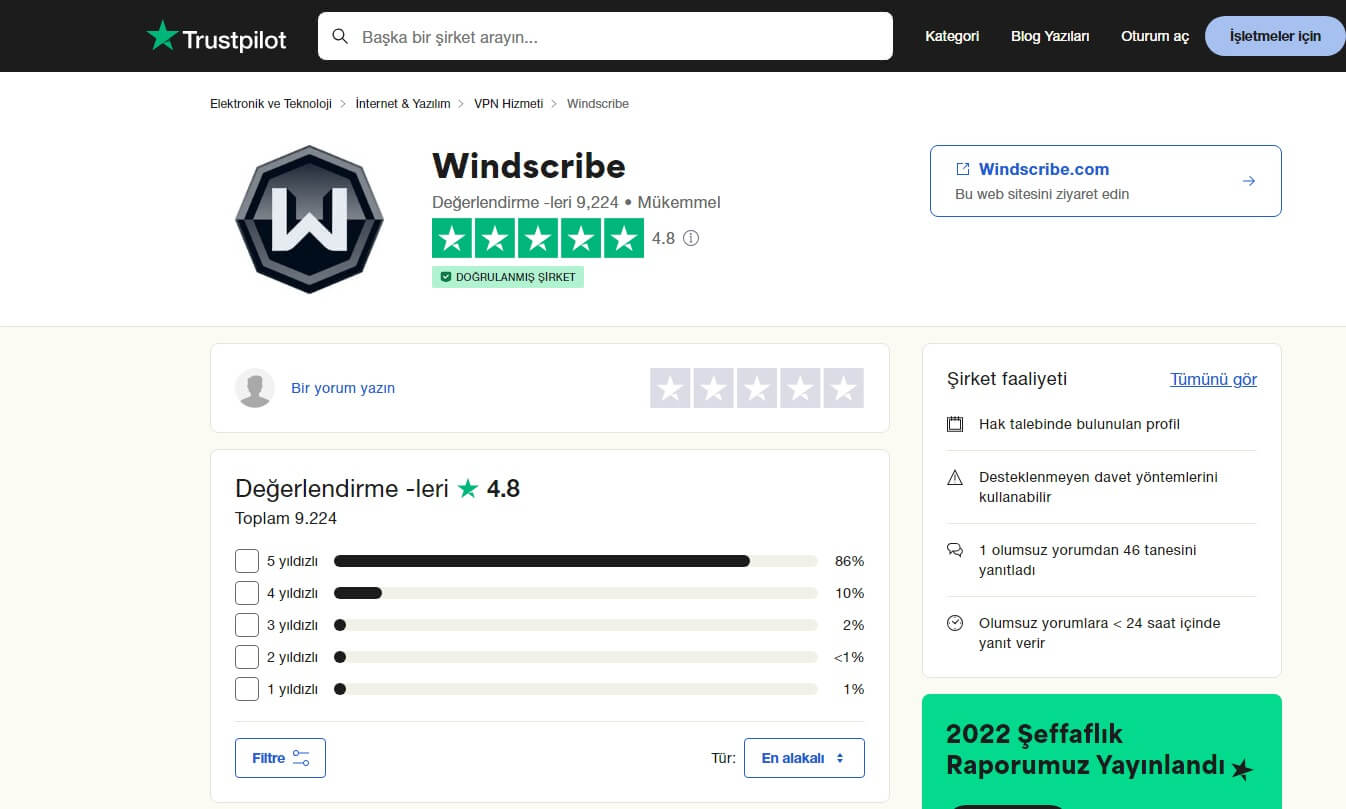
Task: Check the 3 yıldızlı filter checkbox
Action: (247, 625)
